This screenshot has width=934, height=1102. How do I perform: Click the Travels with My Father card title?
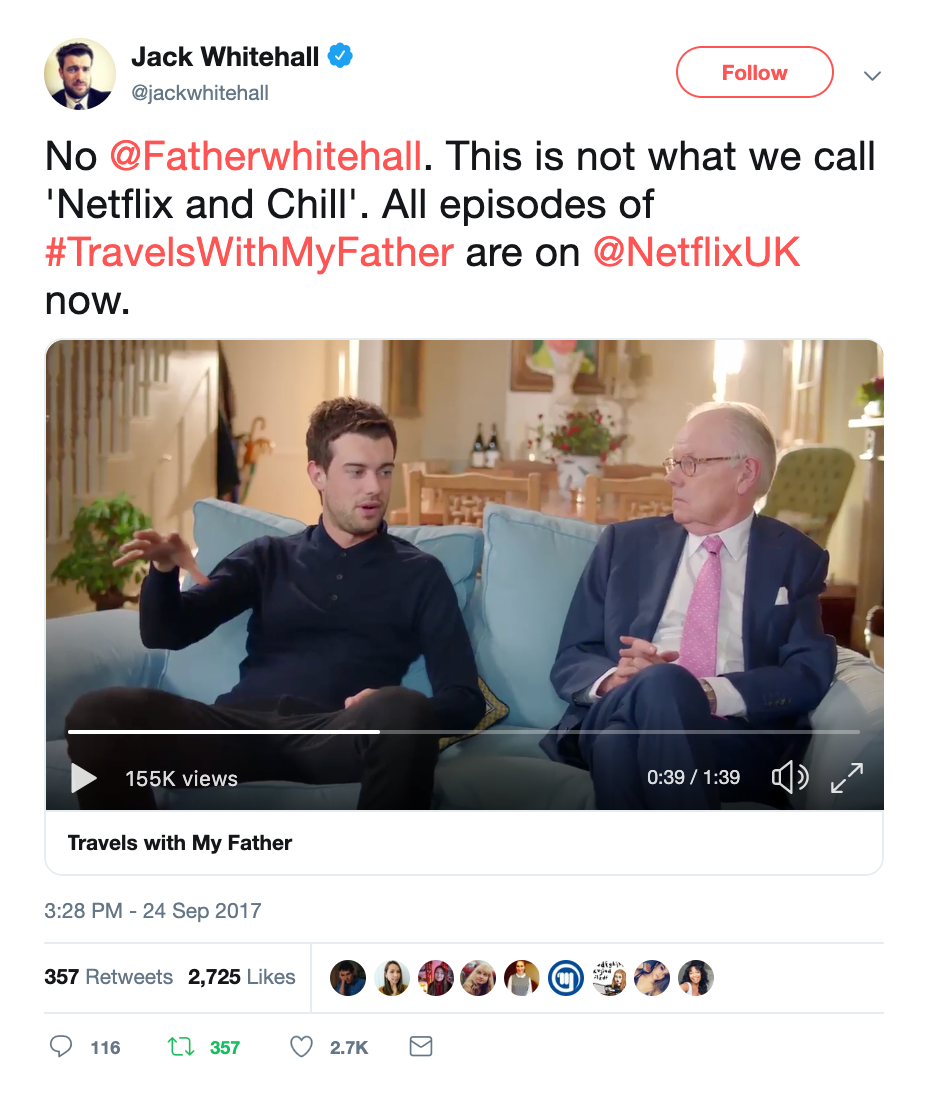(180, 843)
